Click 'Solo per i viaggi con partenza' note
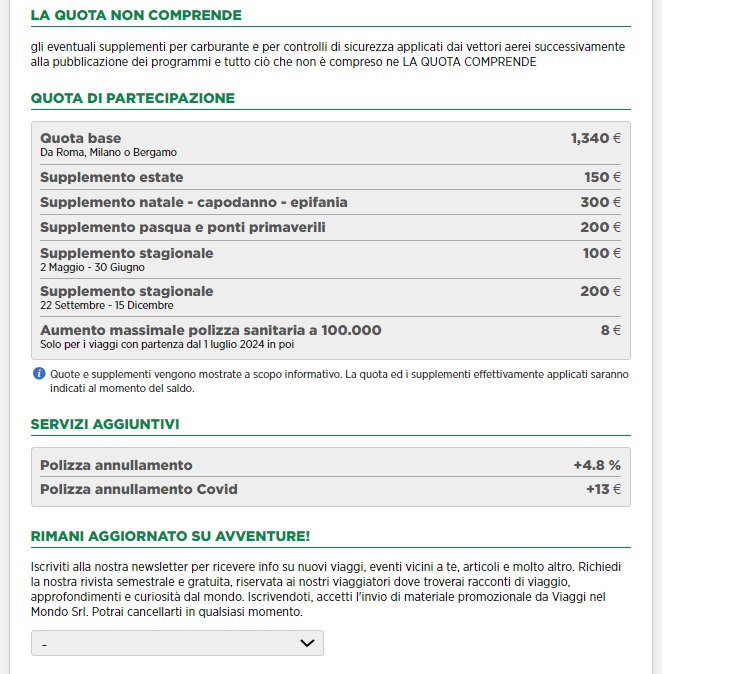Screen dimensions: 735x674 [167, 344]
